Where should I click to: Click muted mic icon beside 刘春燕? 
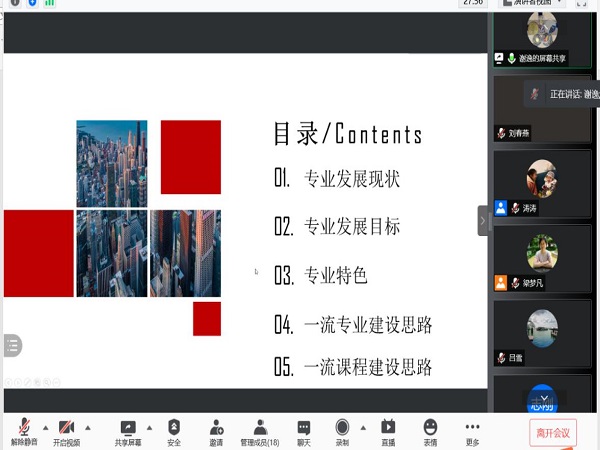501,133
